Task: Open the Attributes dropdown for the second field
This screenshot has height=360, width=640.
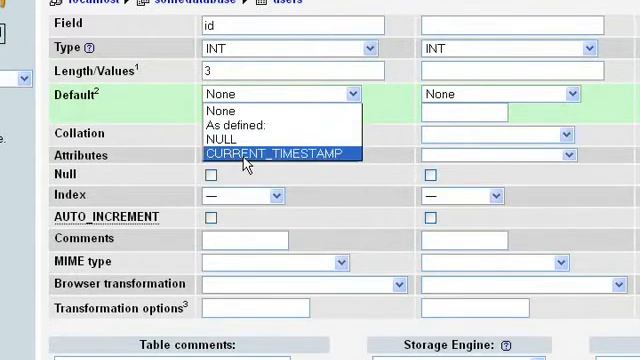Action: coord(499,155)
